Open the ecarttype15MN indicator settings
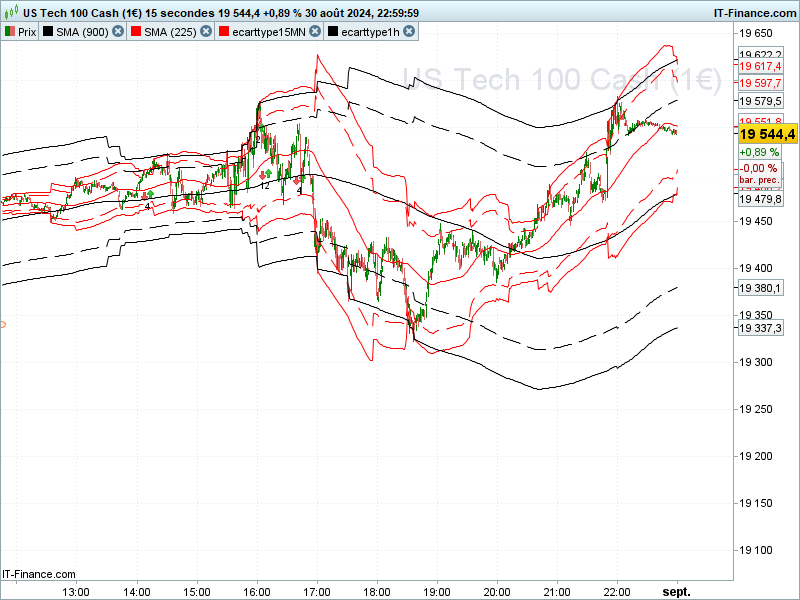Screen dimensions: 800x600 [x=268, y=32]
